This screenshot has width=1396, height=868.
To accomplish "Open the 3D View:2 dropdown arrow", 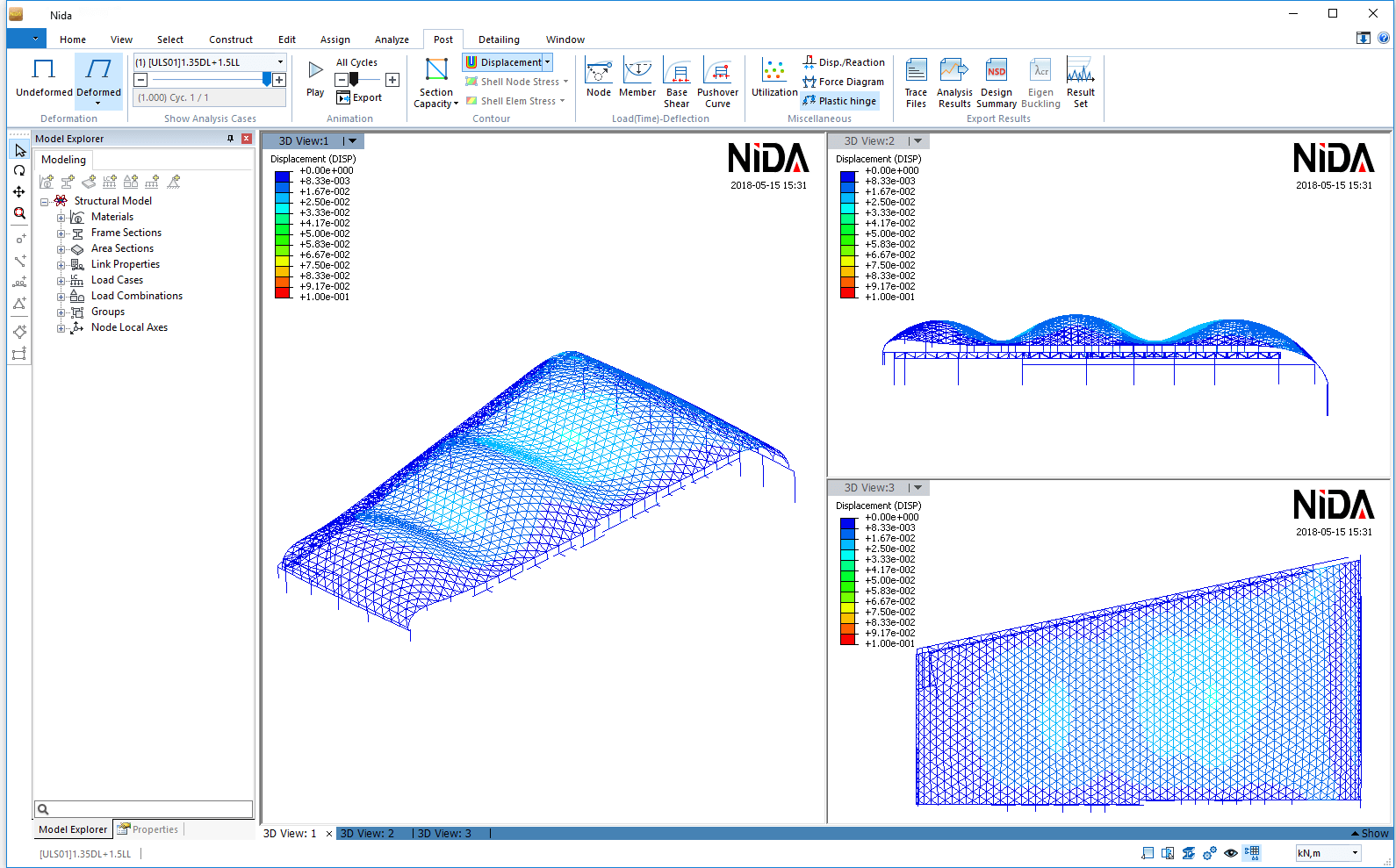I will [918, 140].
